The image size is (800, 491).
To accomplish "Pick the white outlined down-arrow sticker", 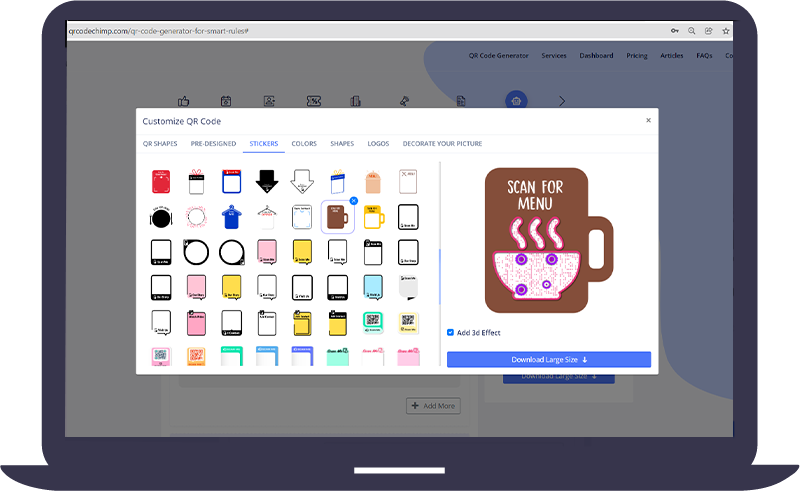I will 302,181.
